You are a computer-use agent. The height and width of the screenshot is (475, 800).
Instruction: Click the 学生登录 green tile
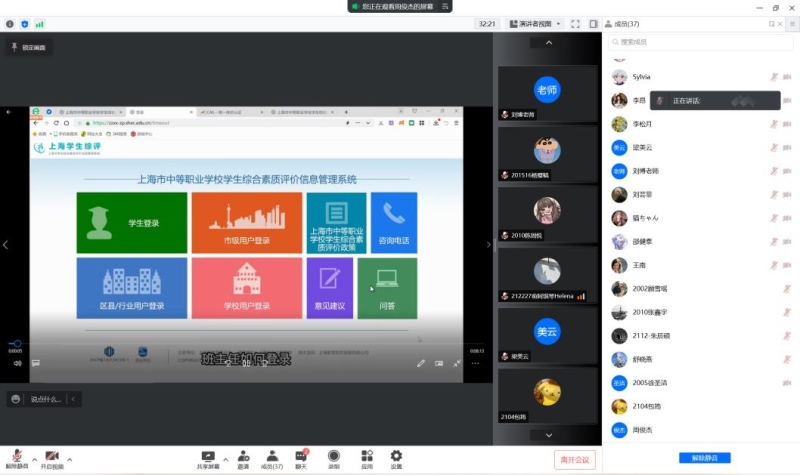pos(132,223)
